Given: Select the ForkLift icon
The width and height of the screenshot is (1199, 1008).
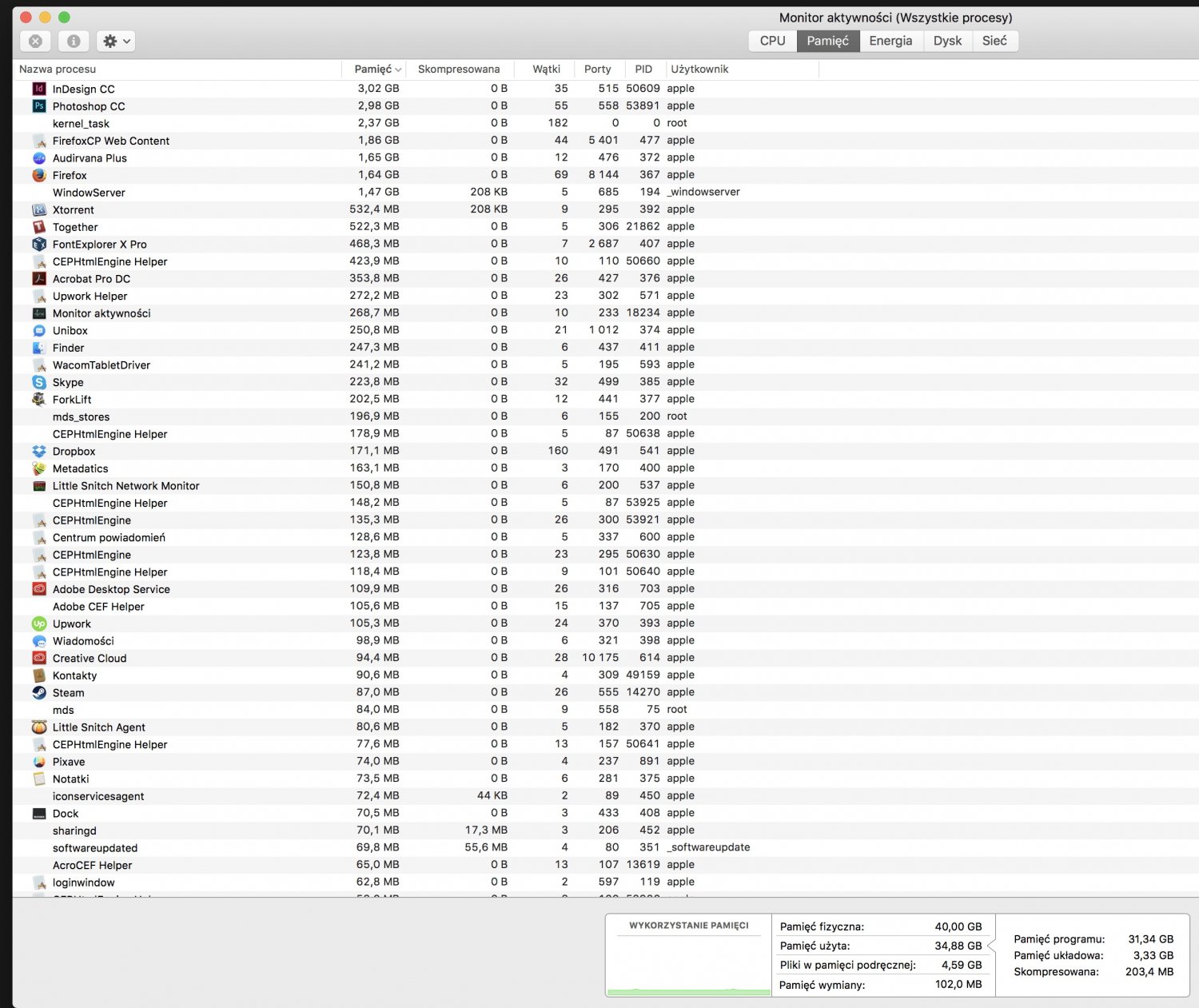Looking at the screenshot, I should 39,399.
